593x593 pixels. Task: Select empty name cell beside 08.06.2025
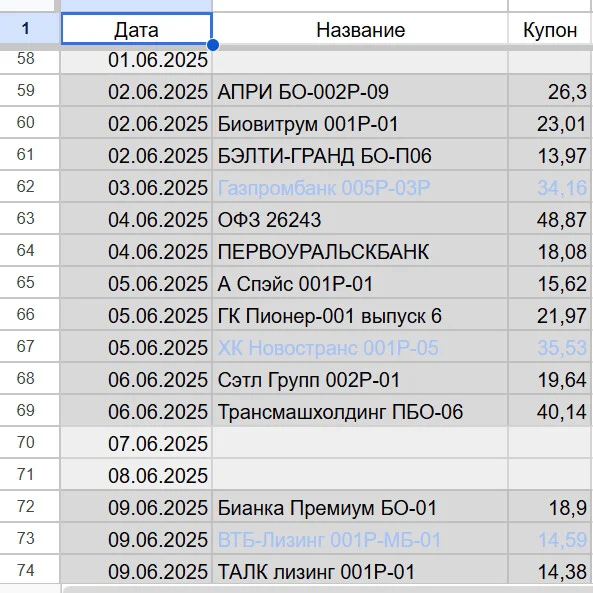tap(360, 475)
